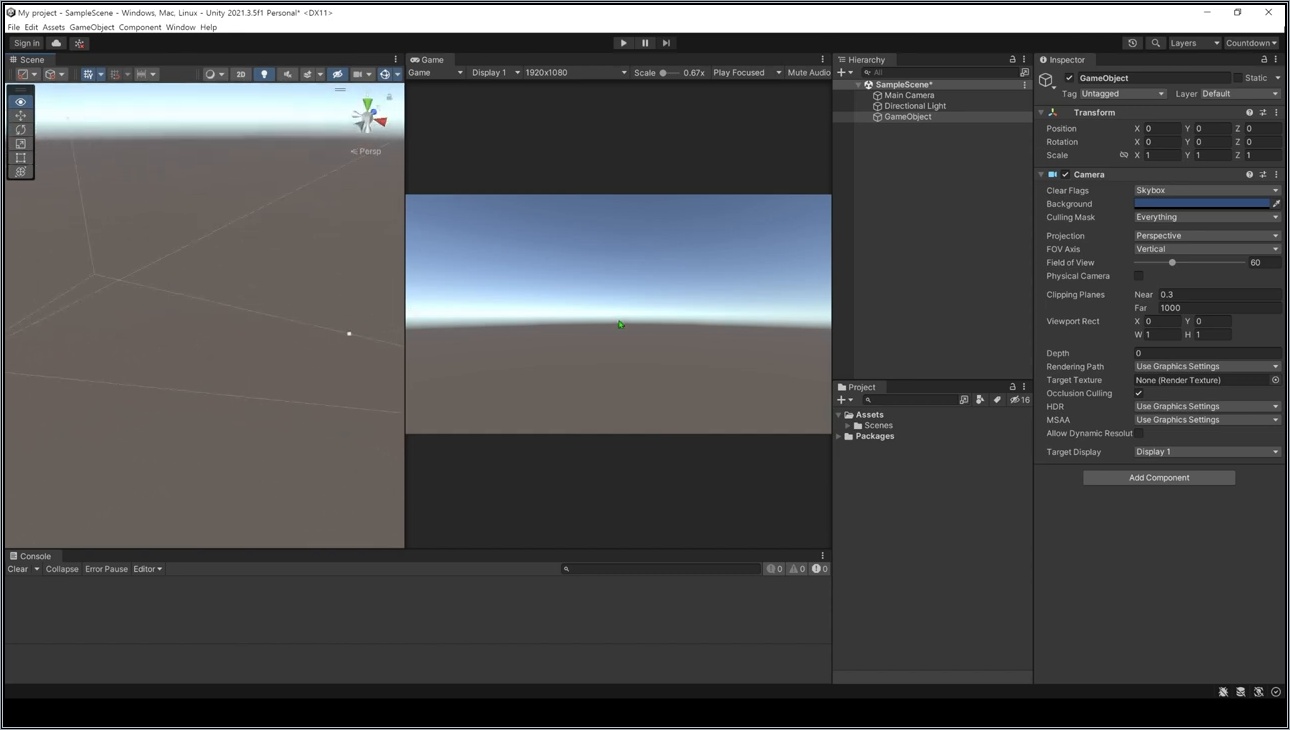Click the Background color swatch
The width and height of the screenshot is (1290, 730).
[1201, 204]
